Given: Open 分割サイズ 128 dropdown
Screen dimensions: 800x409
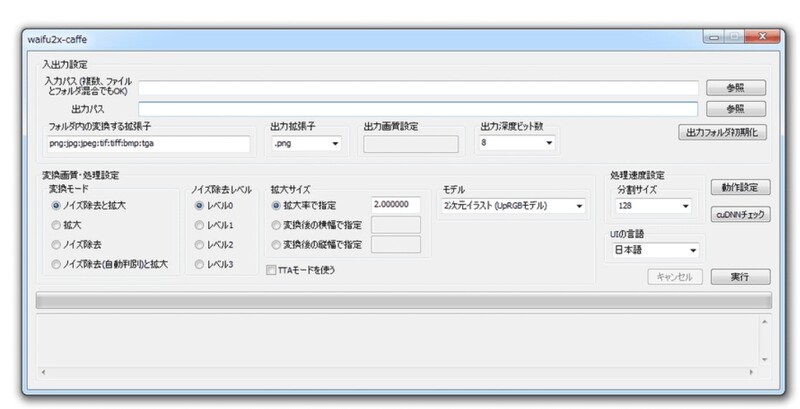Looking at the screenshot, I should [x=654, y=206].
